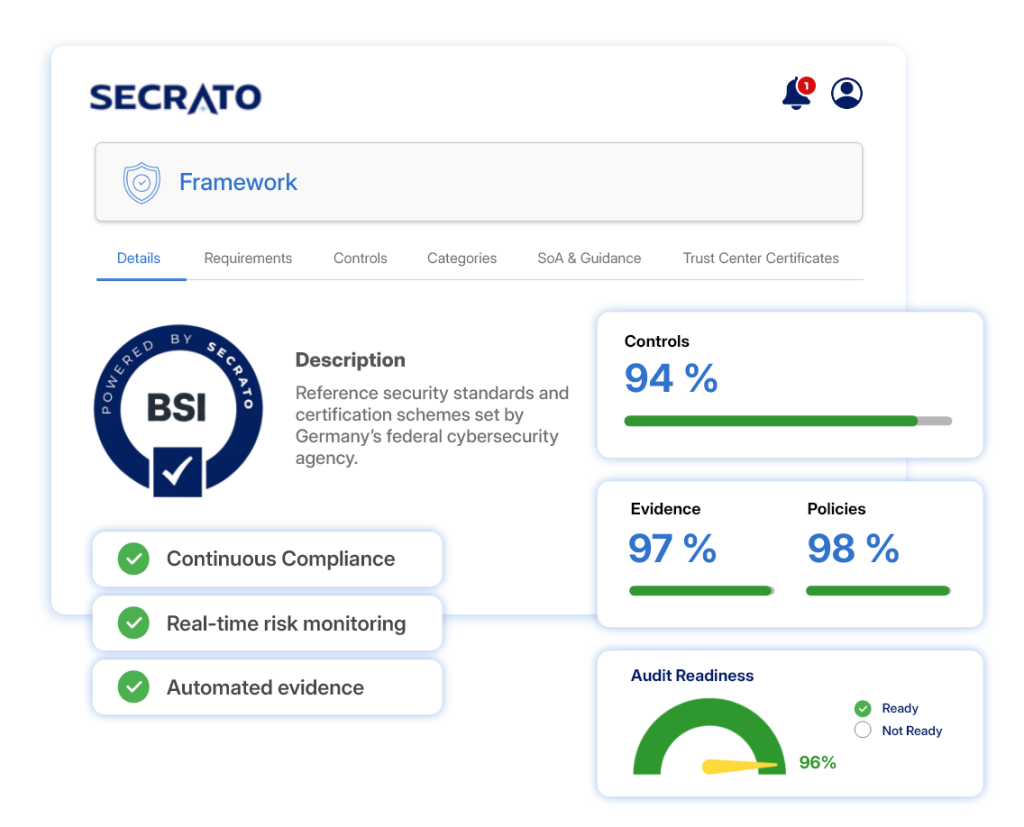Click the Automated evidence label
The height and width of the screenshot is (827, 1024).
click(x=265, y=687)
